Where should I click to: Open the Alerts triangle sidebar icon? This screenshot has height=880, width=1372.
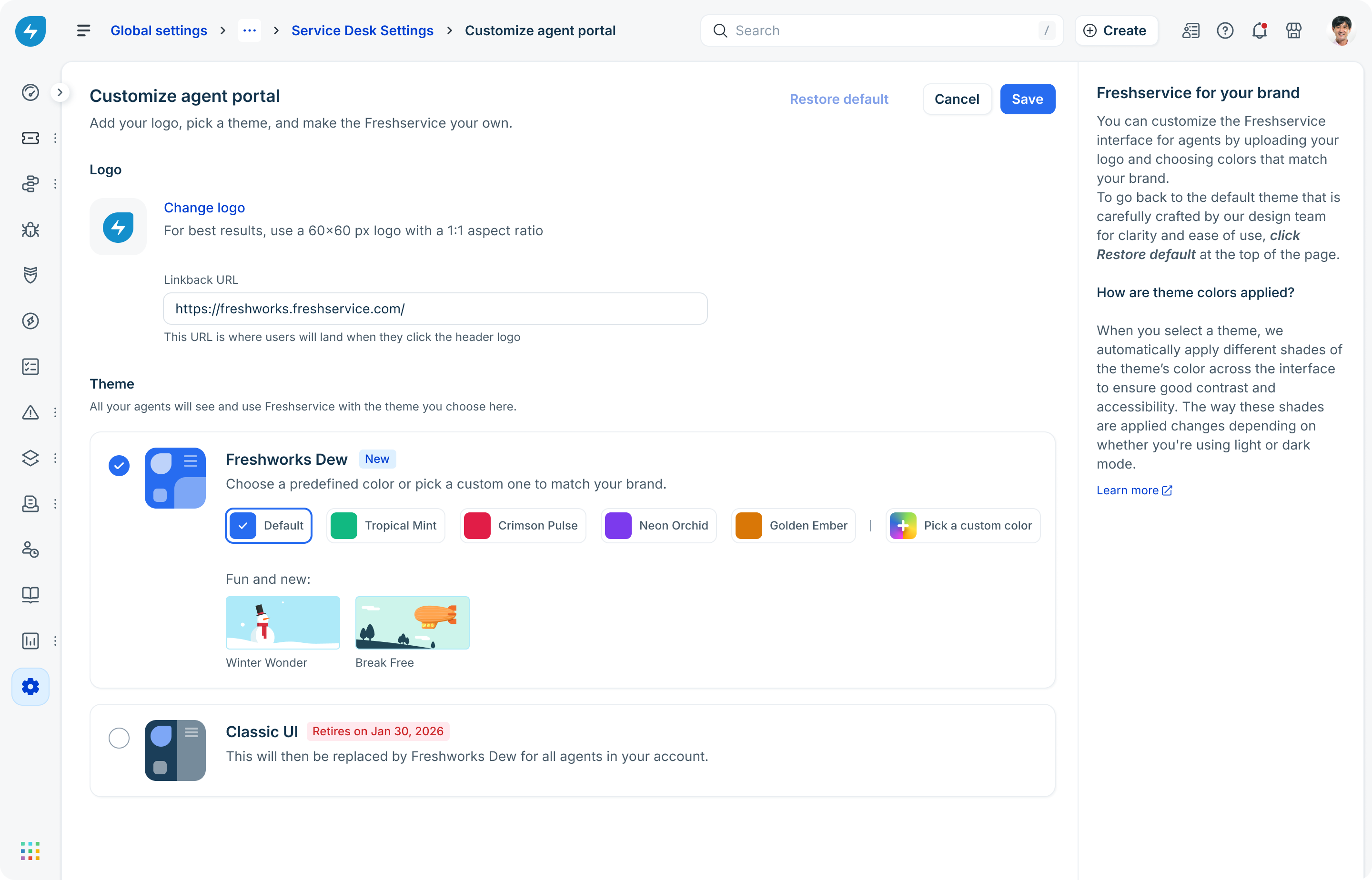point(30,412)
